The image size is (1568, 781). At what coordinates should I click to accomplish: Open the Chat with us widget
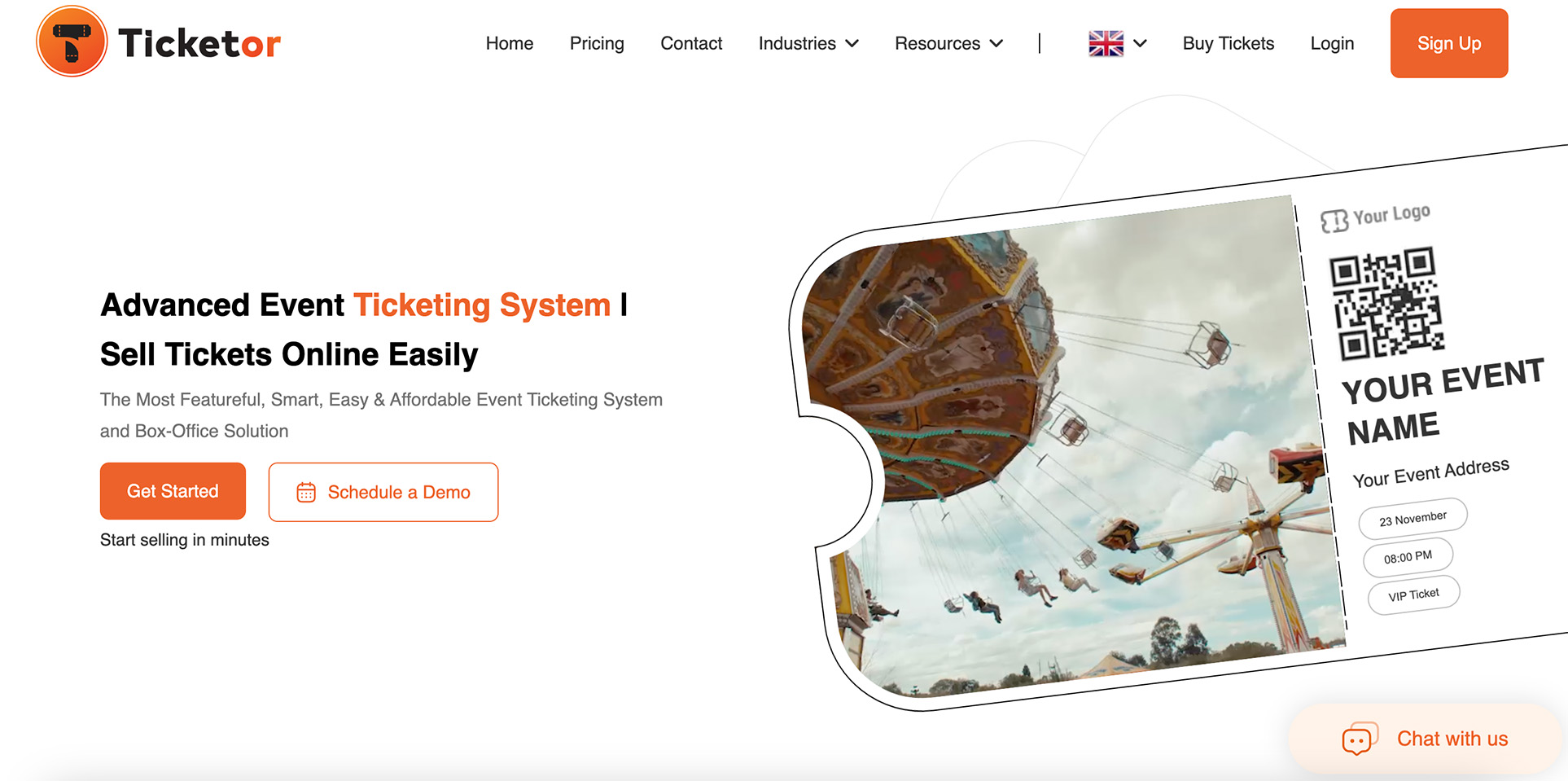(1425, 739)
